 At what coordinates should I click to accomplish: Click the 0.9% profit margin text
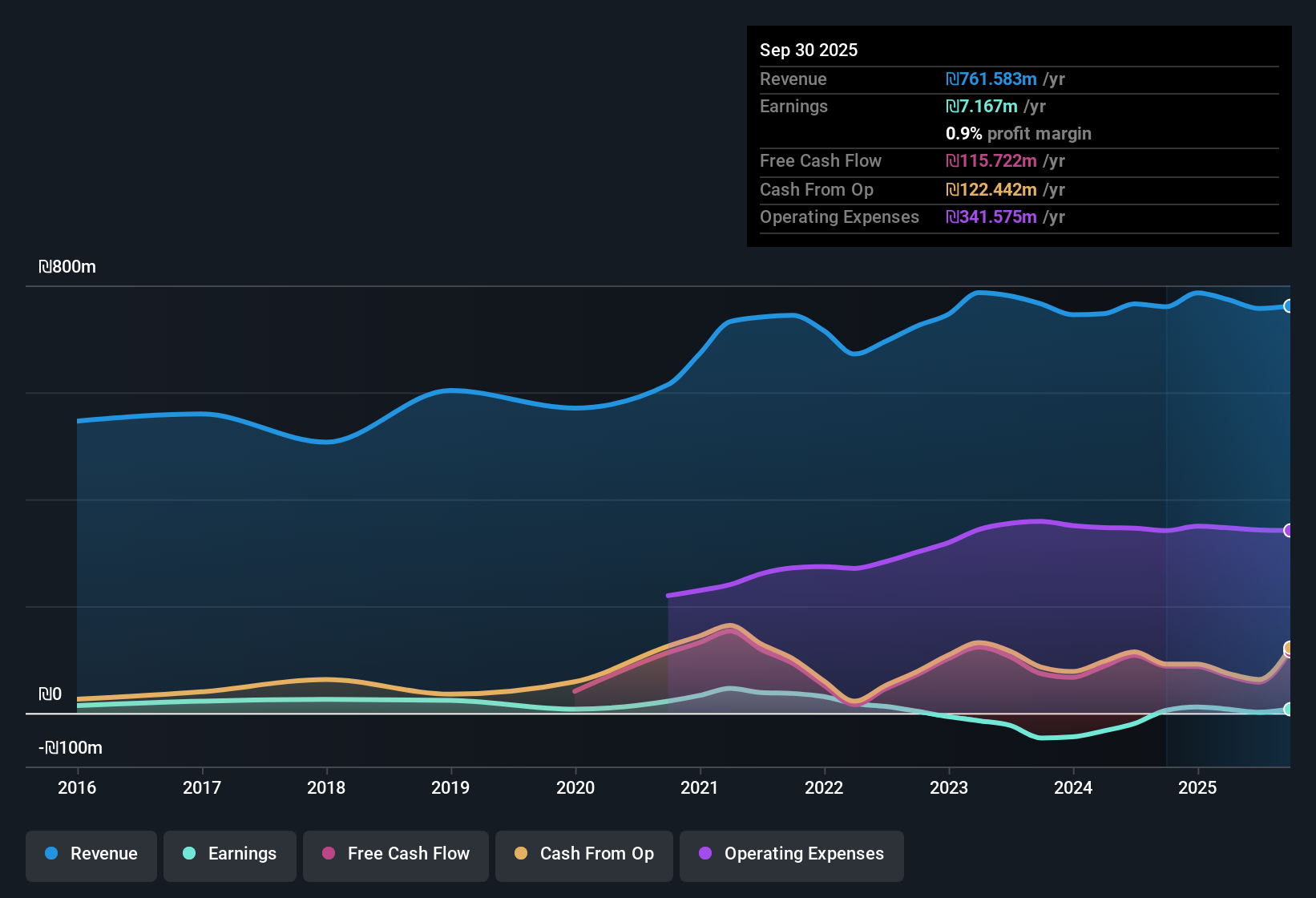pyautogui.click(x=1018, y=134)
